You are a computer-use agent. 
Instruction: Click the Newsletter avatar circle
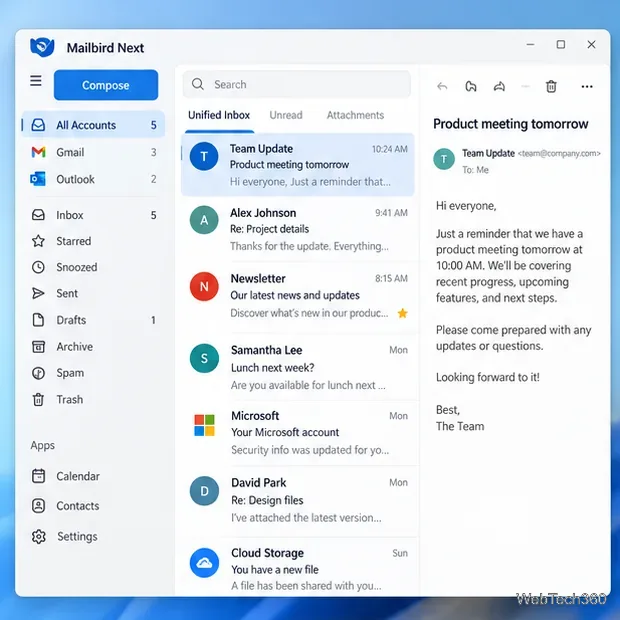tap(204, 286)
